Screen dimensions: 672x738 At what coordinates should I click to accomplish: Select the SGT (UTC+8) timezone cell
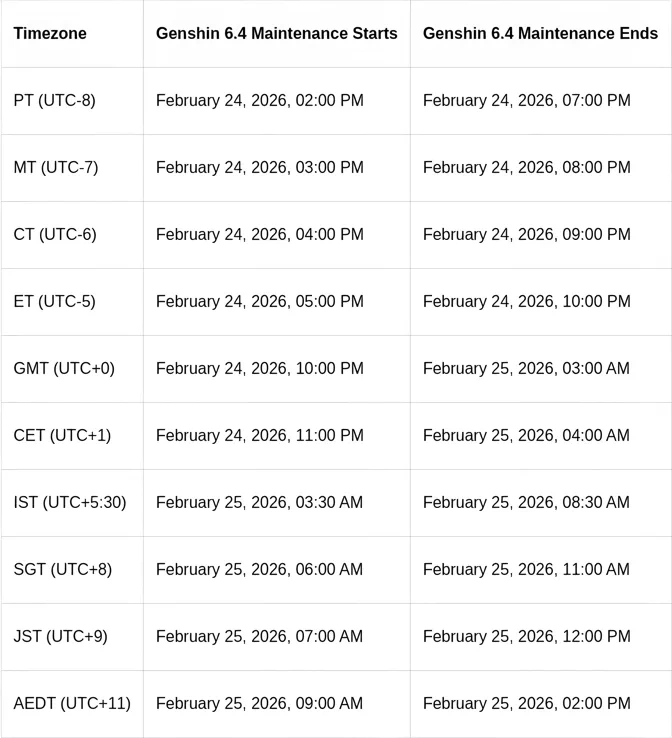pyautogui.click(x=63, y=570)
